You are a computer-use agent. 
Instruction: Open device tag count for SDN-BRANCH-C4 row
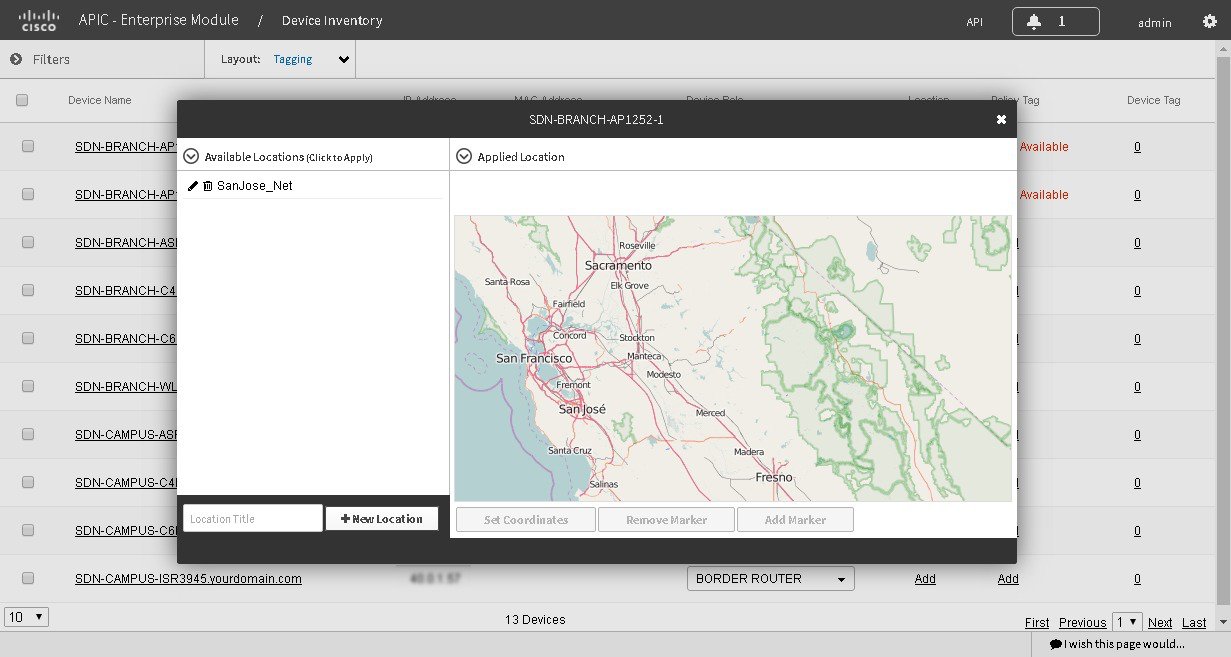(1137, 290)
